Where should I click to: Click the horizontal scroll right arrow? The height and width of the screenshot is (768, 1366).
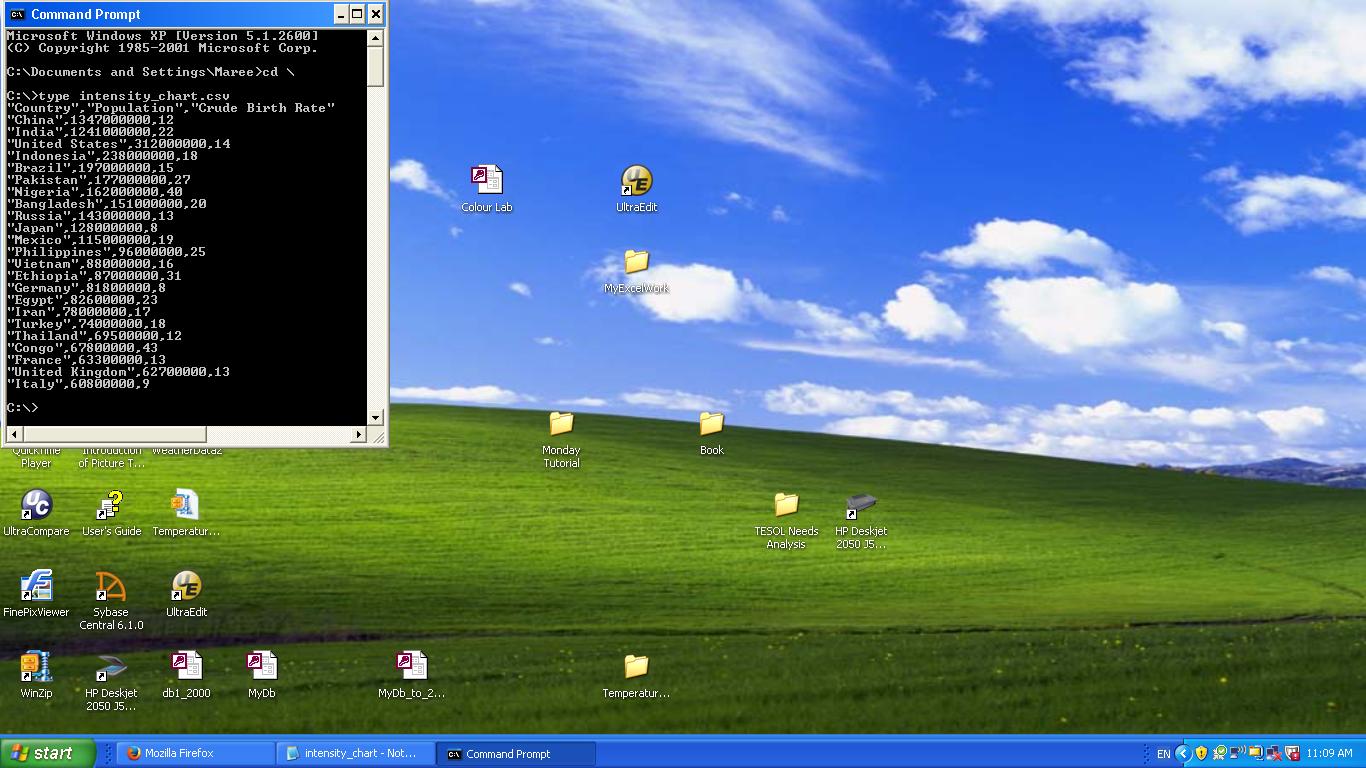[x=359, y=434]
